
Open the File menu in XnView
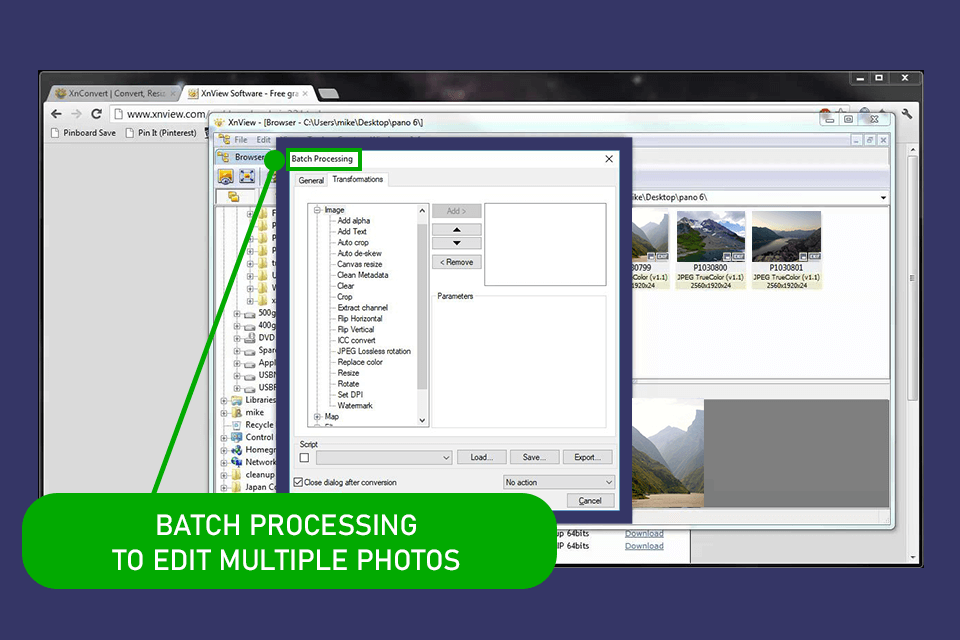click(241, 140)
